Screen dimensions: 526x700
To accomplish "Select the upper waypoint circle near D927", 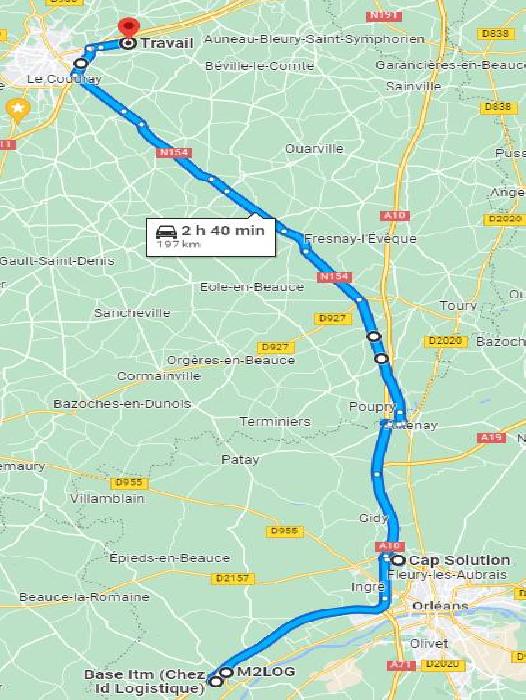I will point(374,336).
